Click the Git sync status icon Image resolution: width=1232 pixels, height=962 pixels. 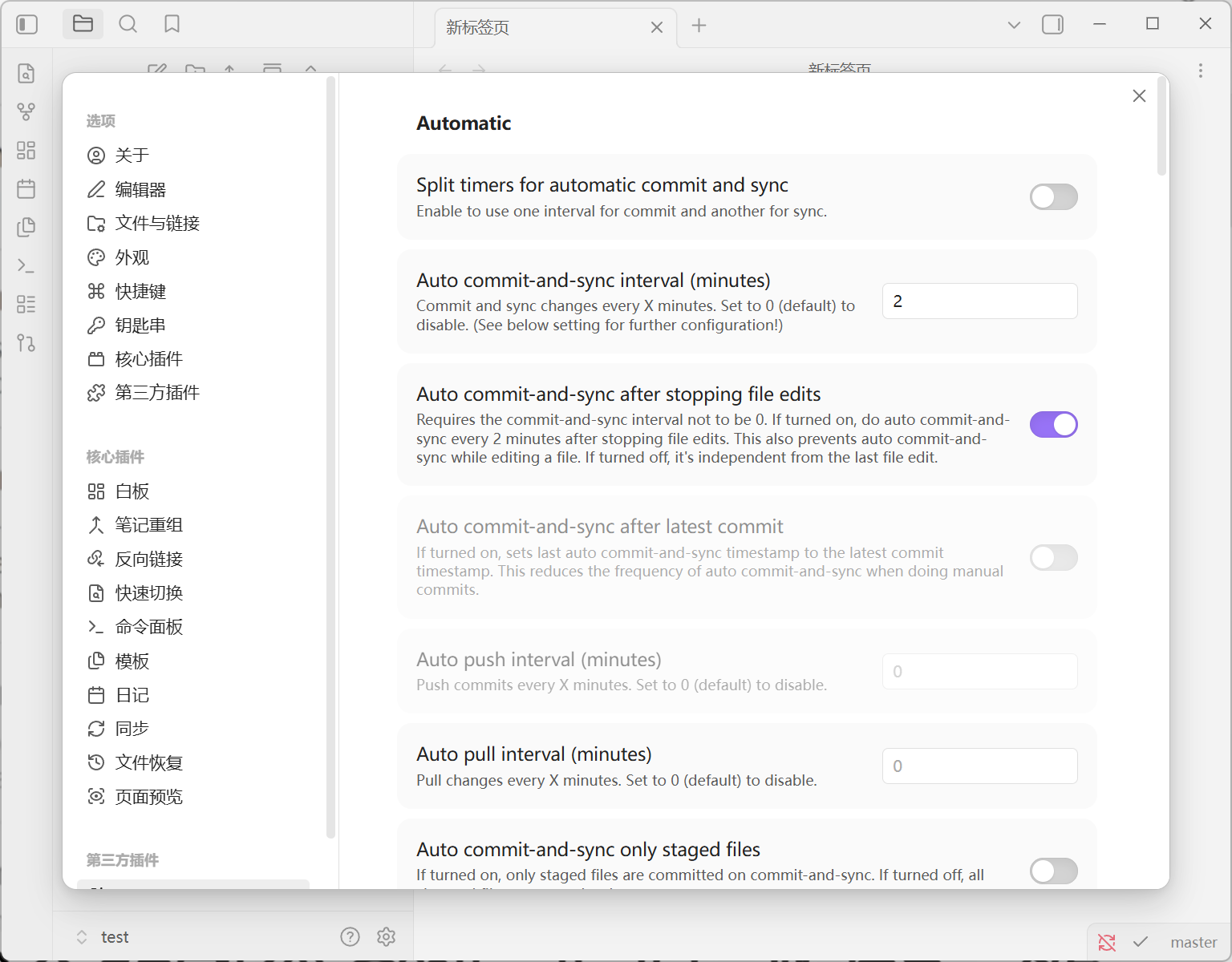point(1107,943)
